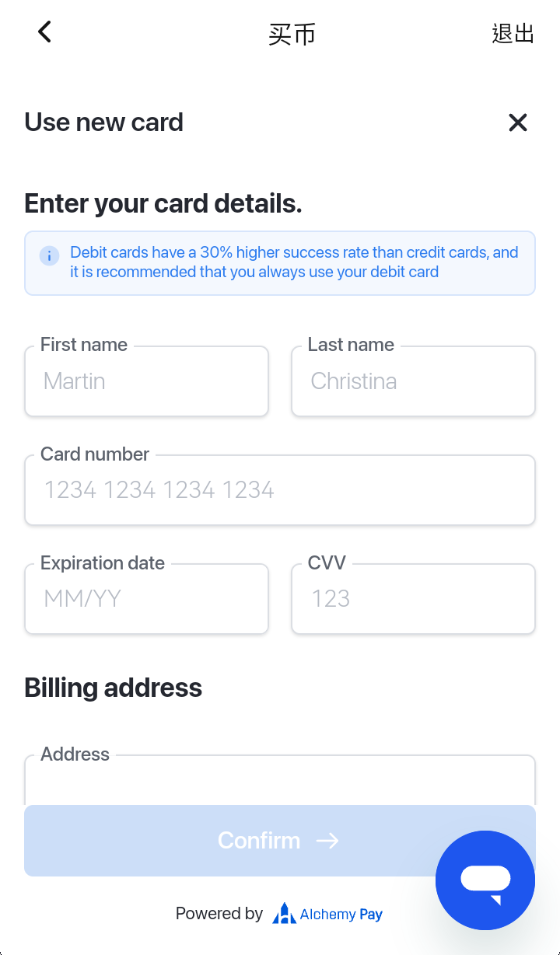Click the Enter your card details heading
560x955 pixels.
click(163, 203)
